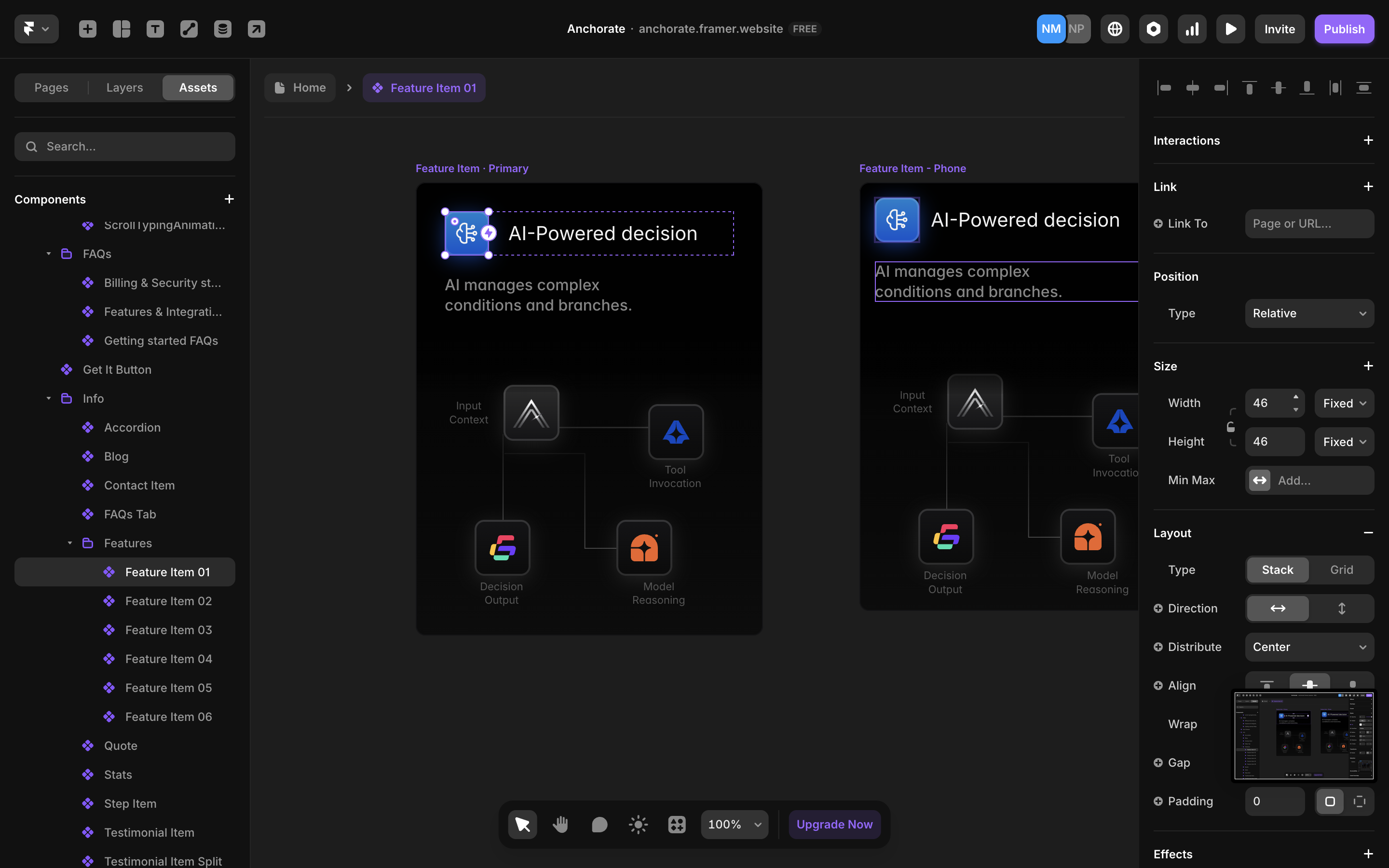
Task: Toggle the light/dark sun icon
Action: point(638,825)
